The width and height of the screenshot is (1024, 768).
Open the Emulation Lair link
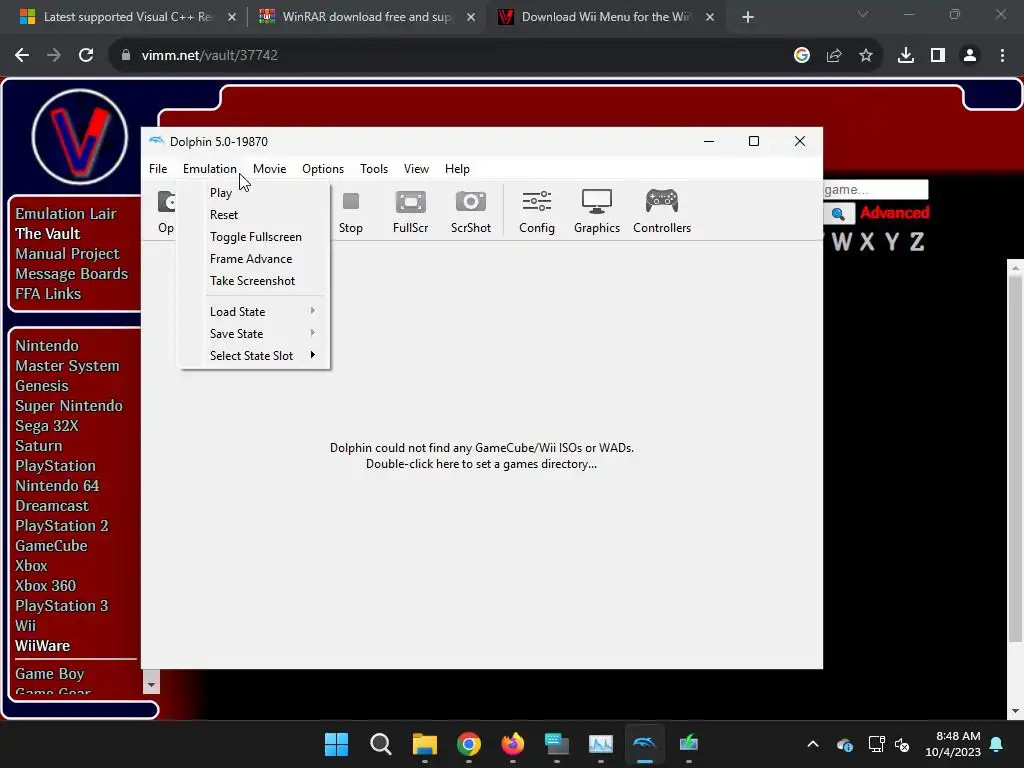click(66, 214)
